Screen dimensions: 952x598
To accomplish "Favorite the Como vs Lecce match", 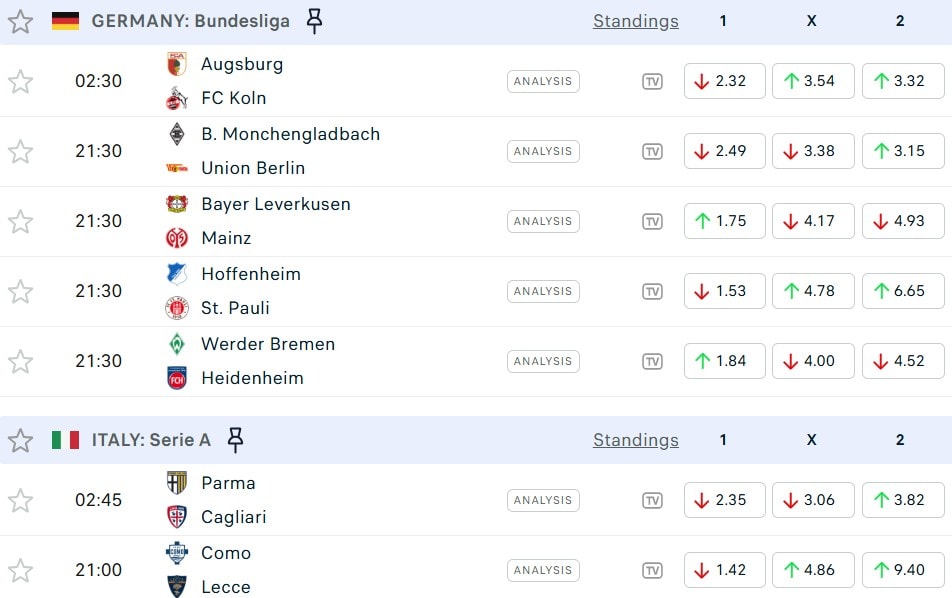I will [21, 570].
